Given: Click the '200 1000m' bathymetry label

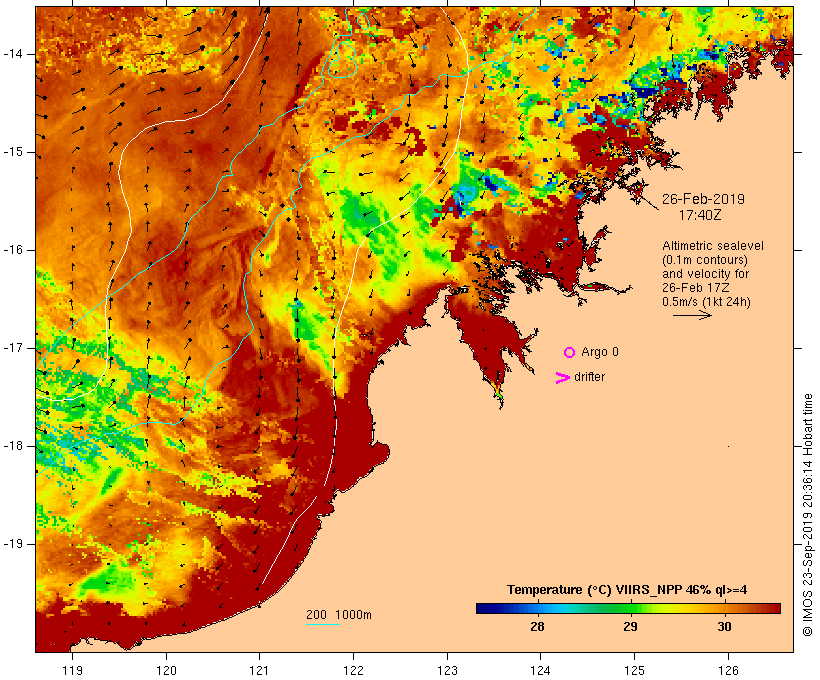Looking at the screenshot, I should 339,615.
